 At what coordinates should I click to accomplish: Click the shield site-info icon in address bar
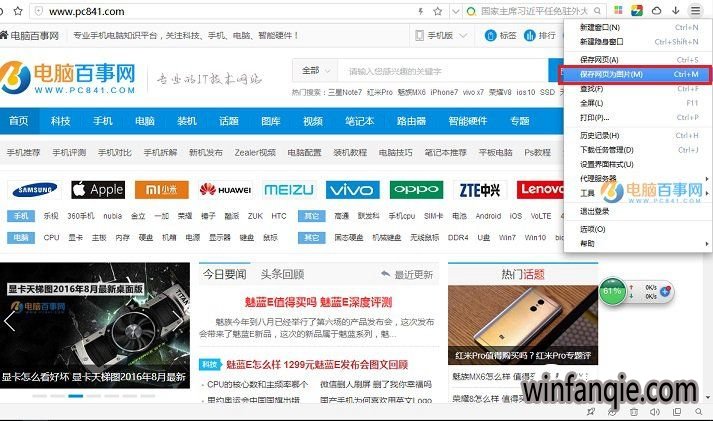(x=39, y=11)
